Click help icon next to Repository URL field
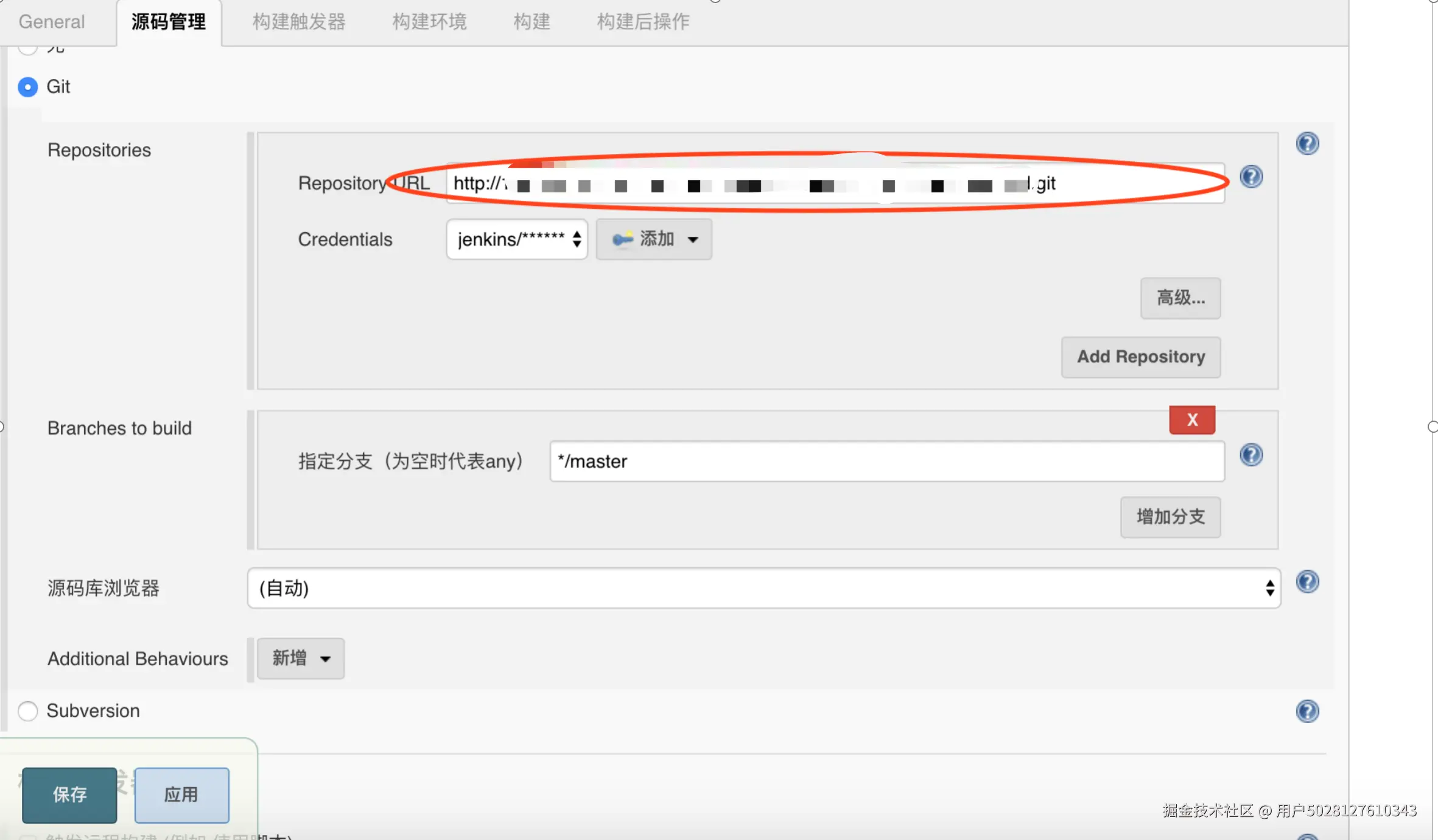 tap(1251, 177)
